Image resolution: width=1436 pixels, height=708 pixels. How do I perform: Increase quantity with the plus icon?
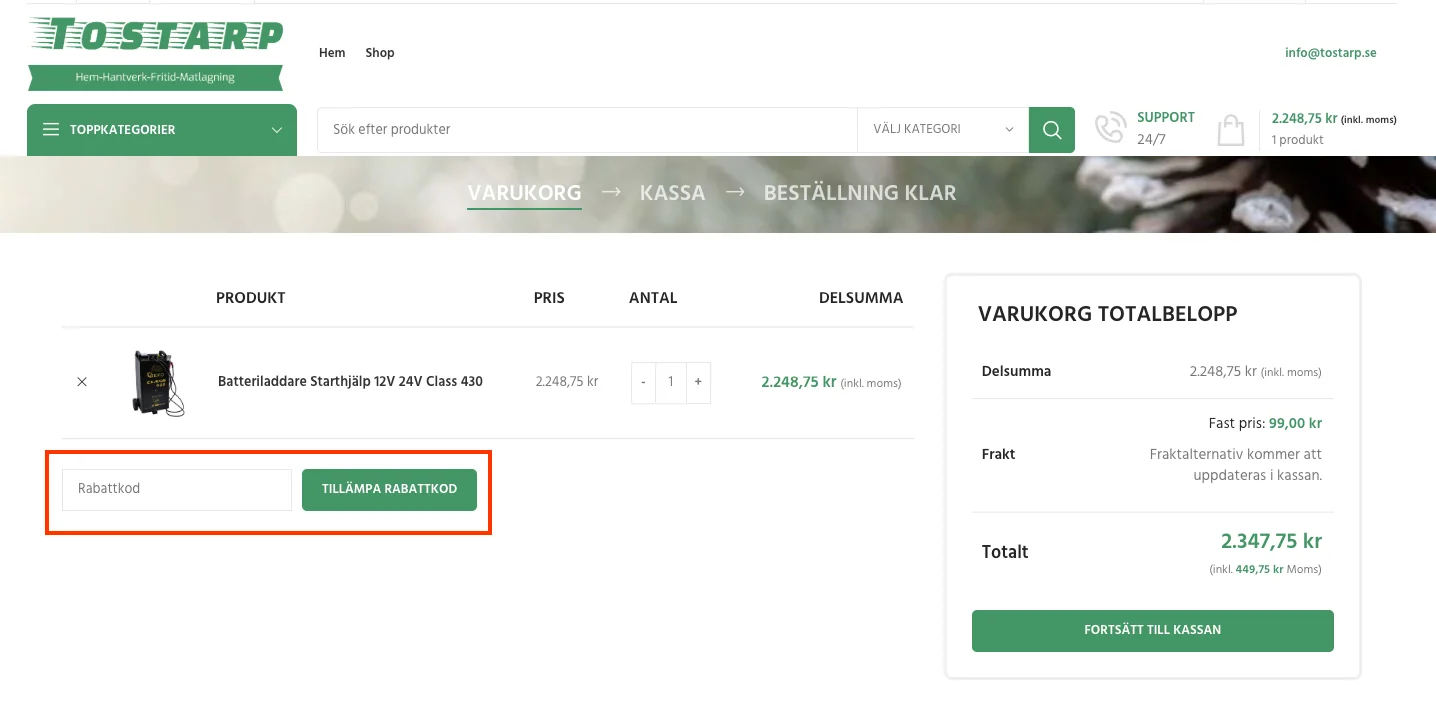pos(697,382)
